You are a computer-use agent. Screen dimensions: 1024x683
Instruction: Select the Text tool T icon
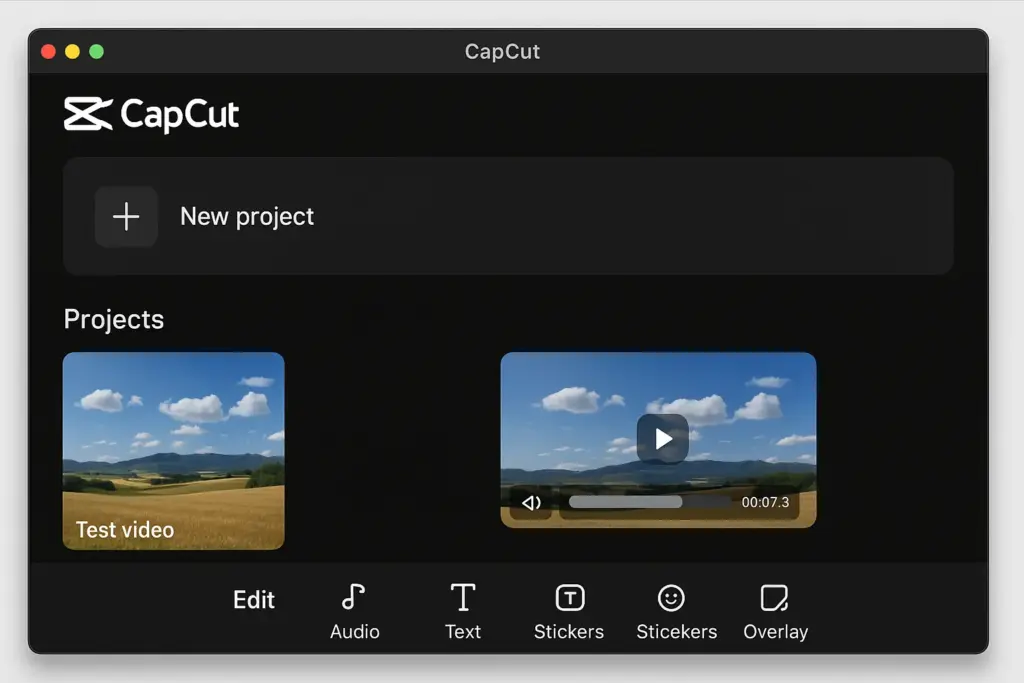[463, 597]
